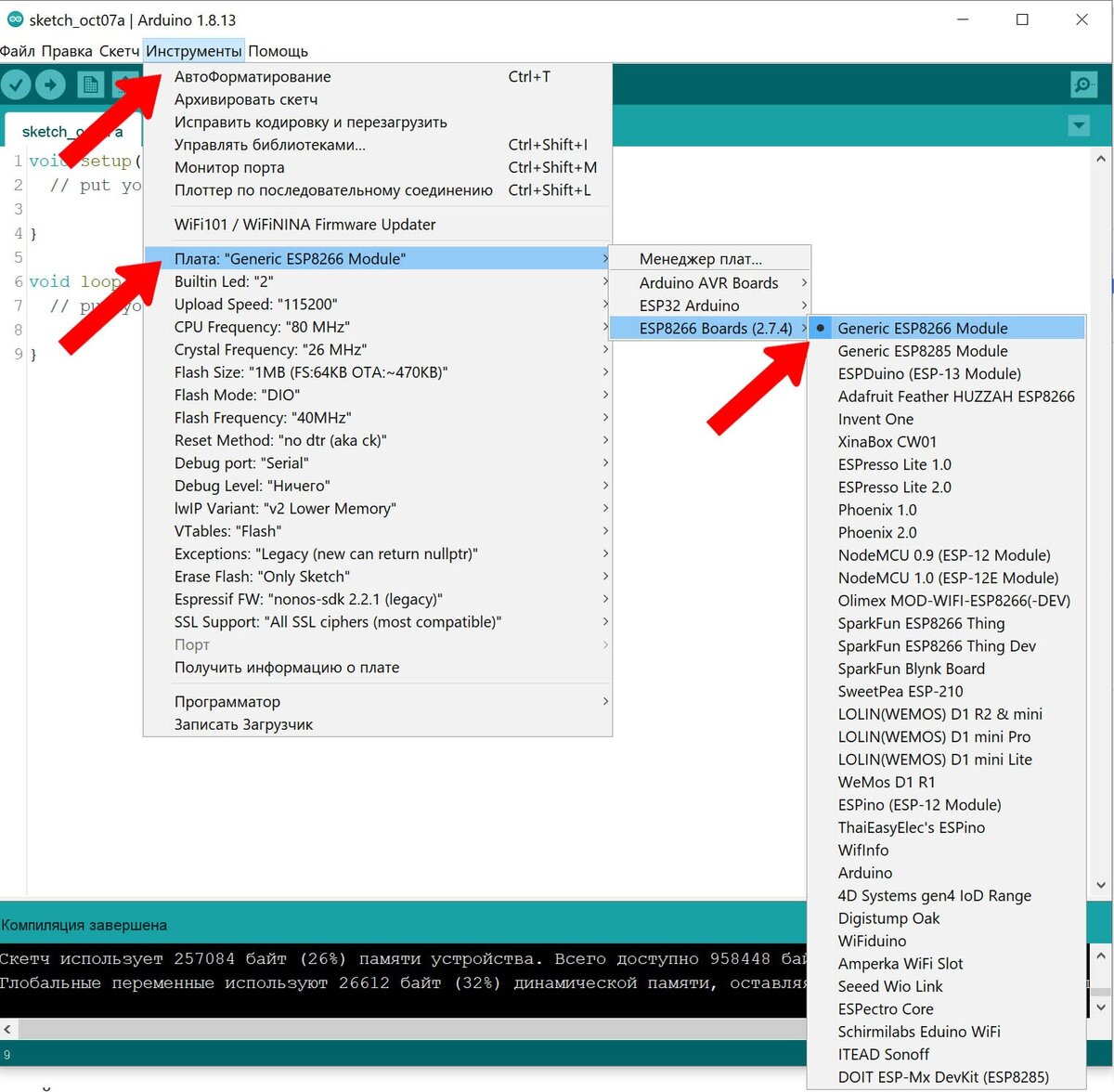Screen dimensions: 1114x1092
Task: Choose Исправить кодировку и перезагрузить
Action: tap(378, 123)
